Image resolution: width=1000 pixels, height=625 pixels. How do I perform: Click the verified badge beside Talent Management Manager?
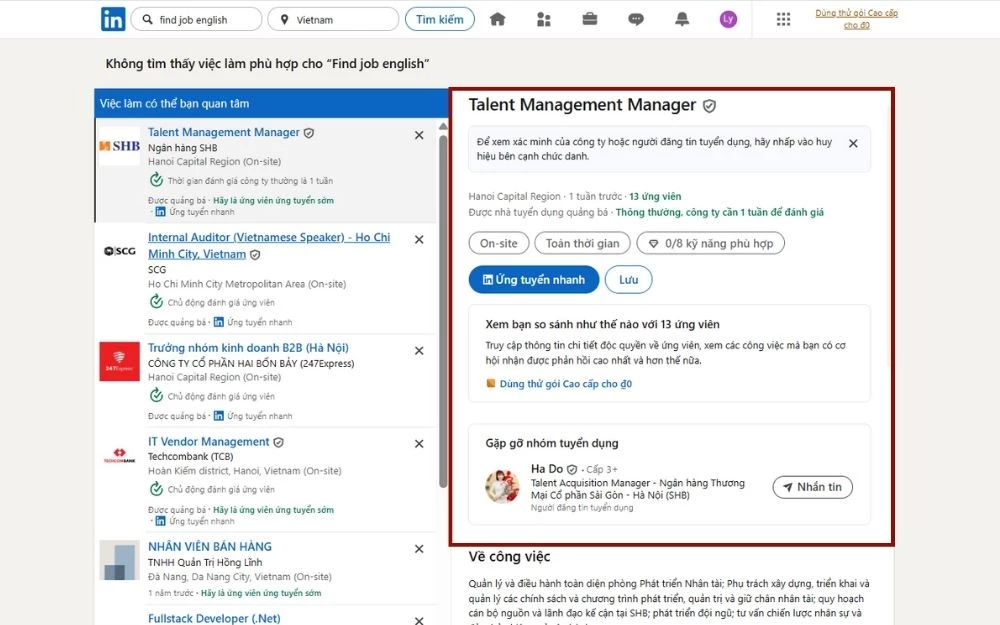point(709,105)
